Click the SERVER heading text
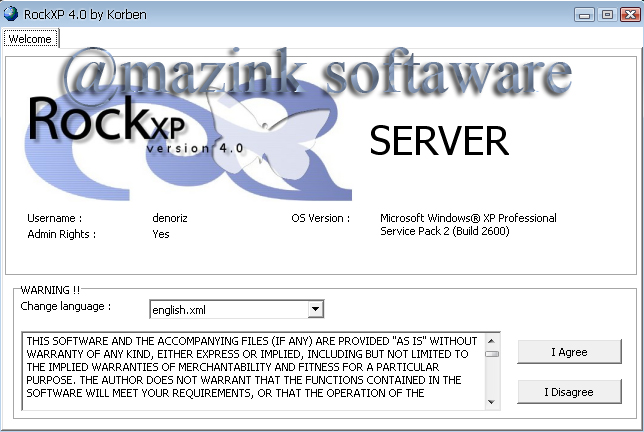The height and width of the screenshot is (432, 644). click(439, 141)
